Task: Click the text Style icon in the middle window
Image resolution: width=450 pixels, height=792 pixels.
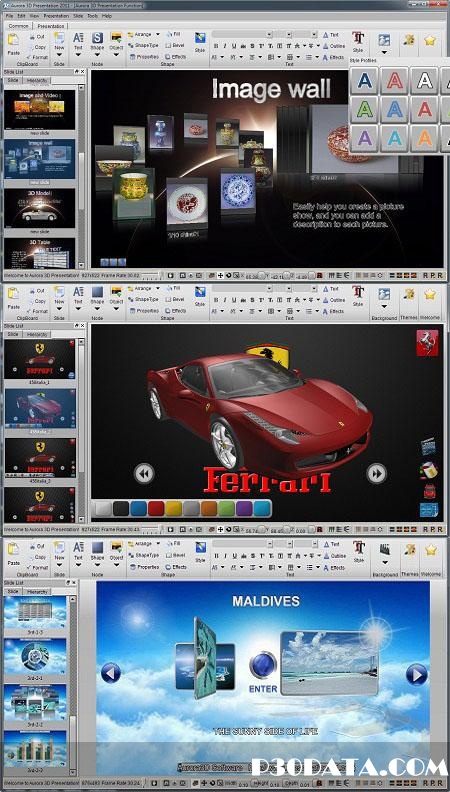Action: tap(358, 292)
